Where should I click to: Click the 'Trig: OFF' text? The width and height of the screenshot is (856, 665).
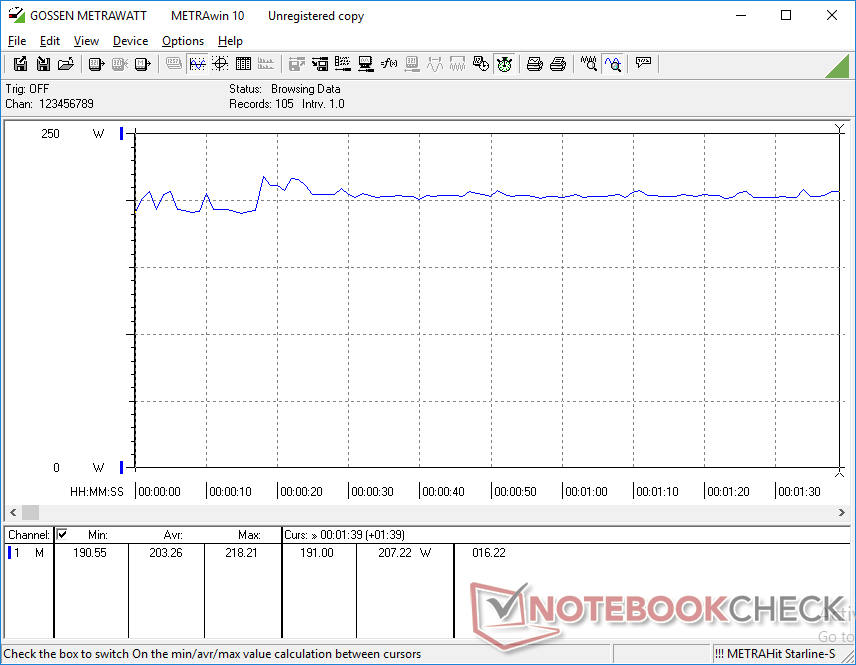click(27, 88)
